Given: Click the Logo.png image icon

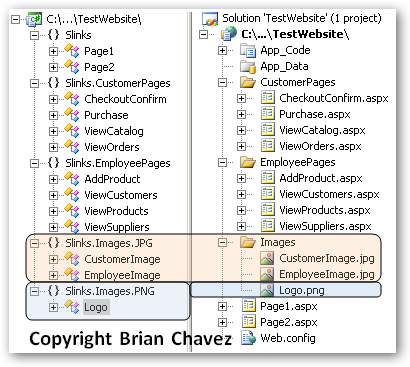Looking at the screenshot, I should click(267, 290).
